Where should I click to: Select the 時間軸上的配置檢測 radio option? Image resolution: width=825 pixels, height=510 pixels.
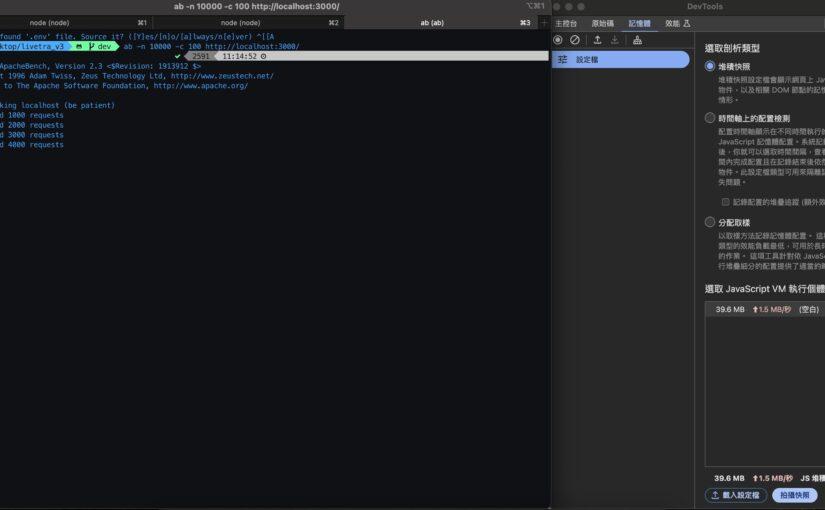coord(711,118)
